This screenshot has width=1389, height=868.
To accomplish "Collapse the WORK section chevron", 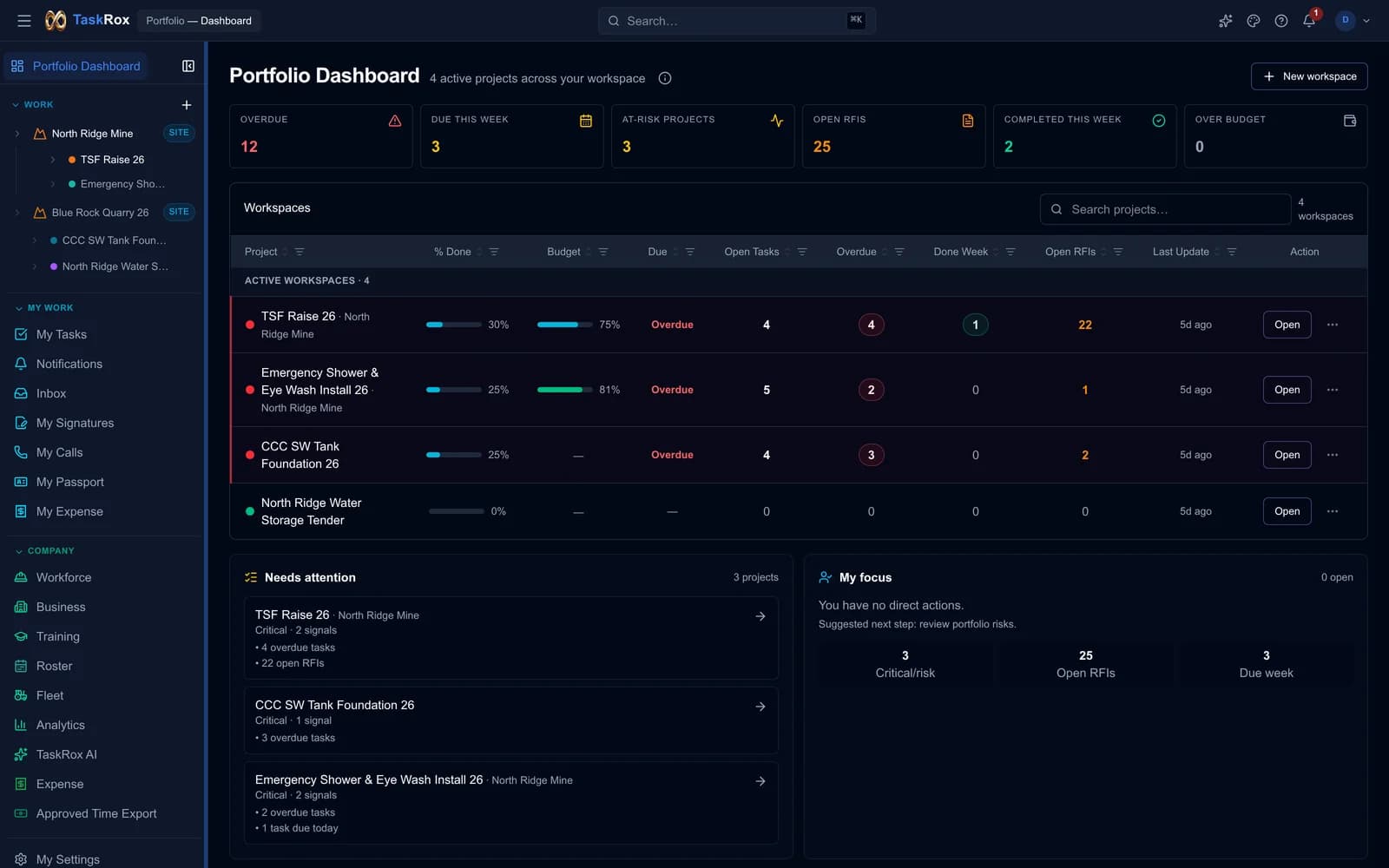I will (16, 105).
